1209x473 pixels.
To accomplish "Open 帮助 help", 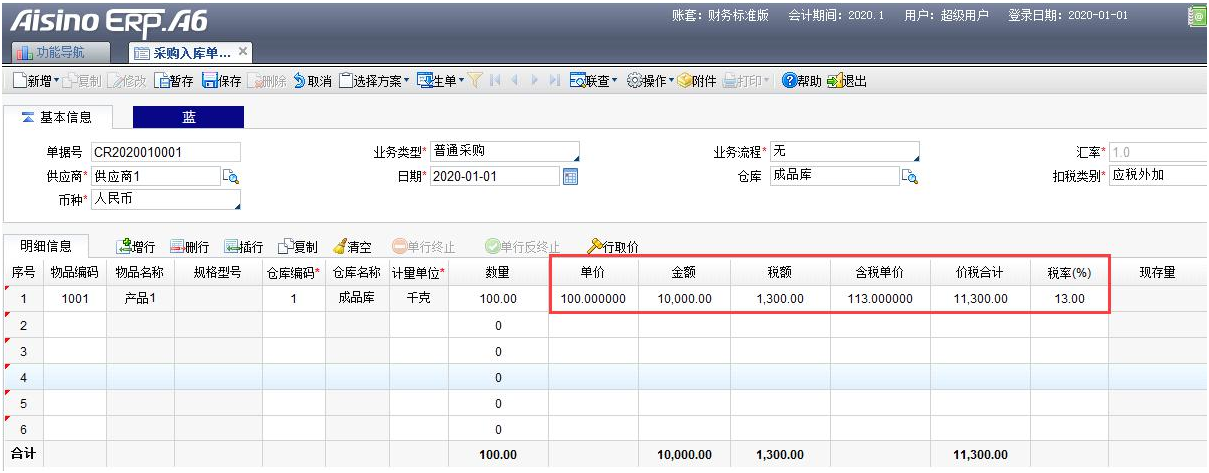I will (801, 81).
